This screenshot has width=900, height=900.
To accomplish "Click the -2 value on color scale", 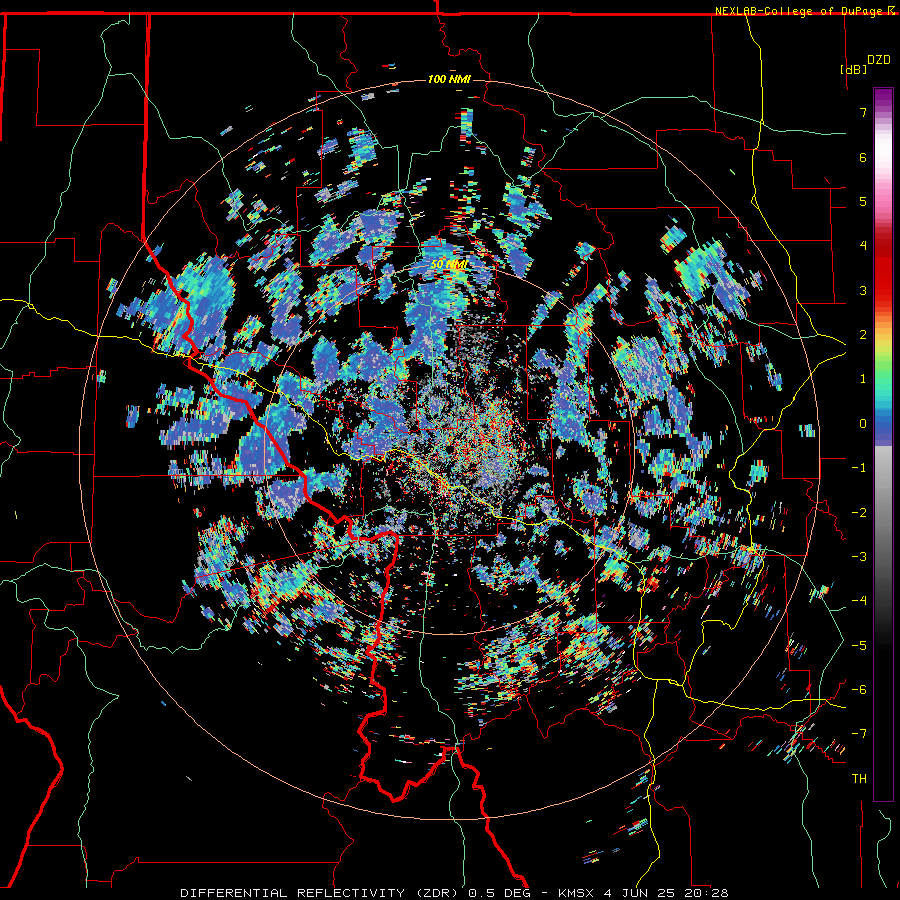I will point(859,513).
